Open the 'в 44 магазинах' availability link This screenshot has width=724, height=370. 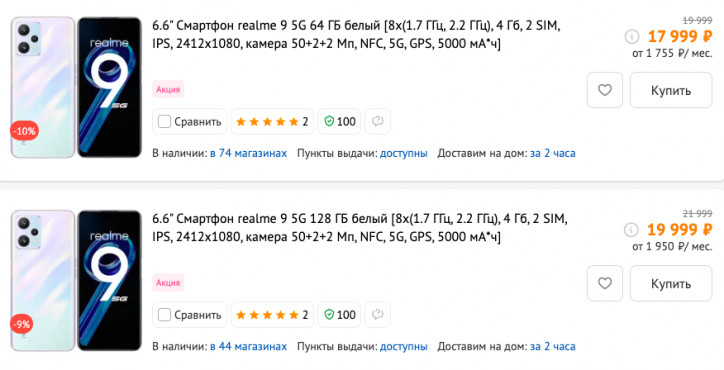click(x=248, y=346)
